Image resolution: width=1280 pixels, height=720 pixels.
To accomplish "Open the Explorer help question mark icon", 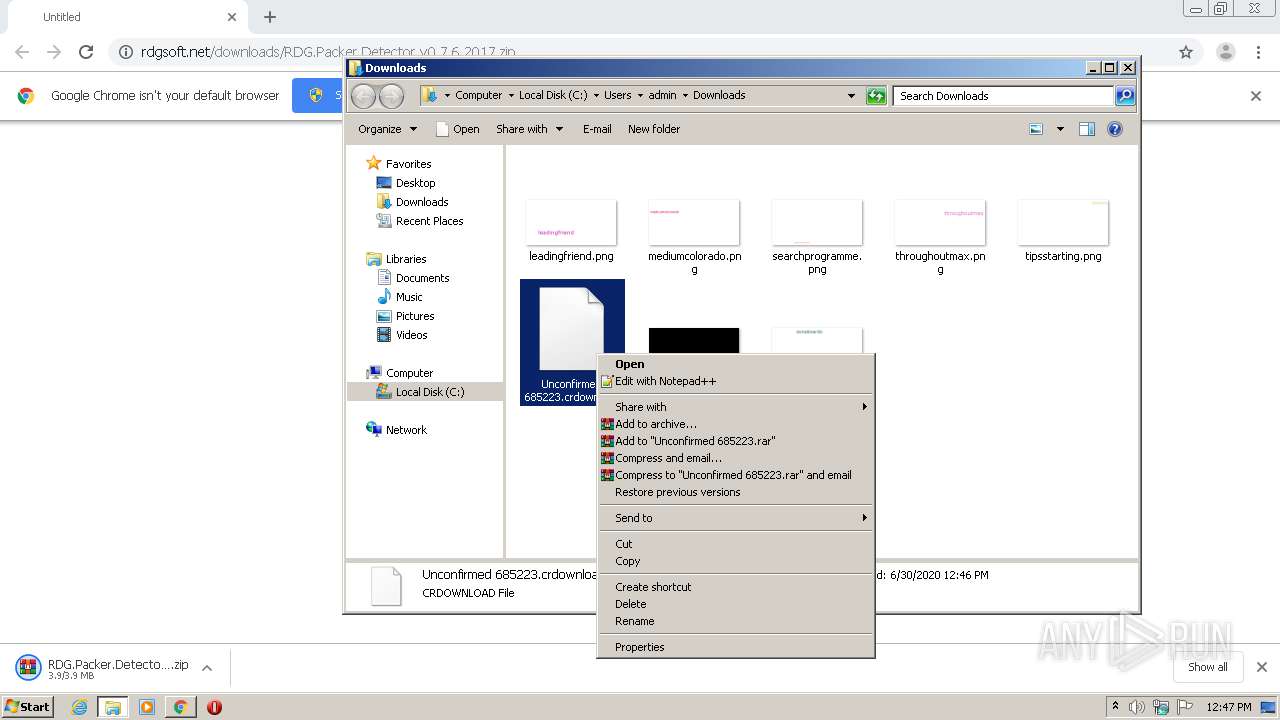I will (x=1115, y=129).
